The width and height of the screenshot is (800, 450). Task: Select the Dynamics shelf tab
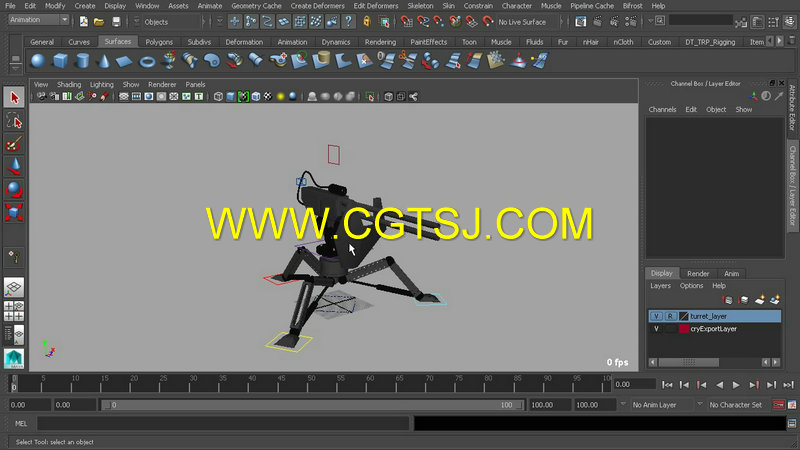click(x=335, y=42)
